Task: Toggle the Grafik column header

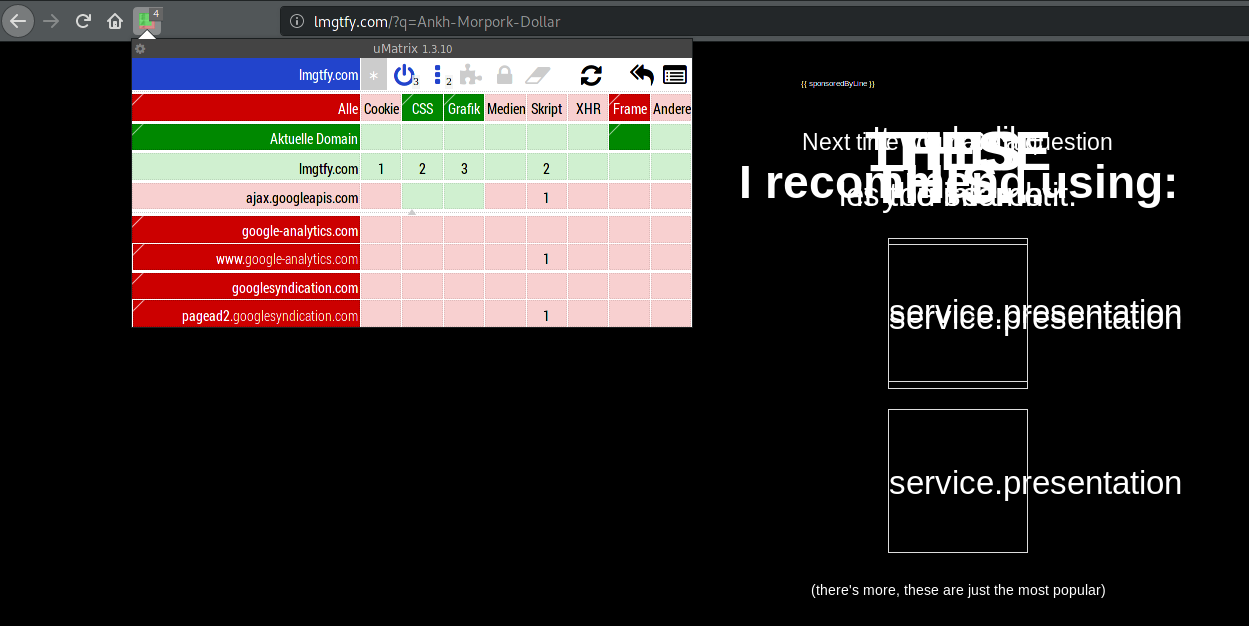Action: (464, 108)
